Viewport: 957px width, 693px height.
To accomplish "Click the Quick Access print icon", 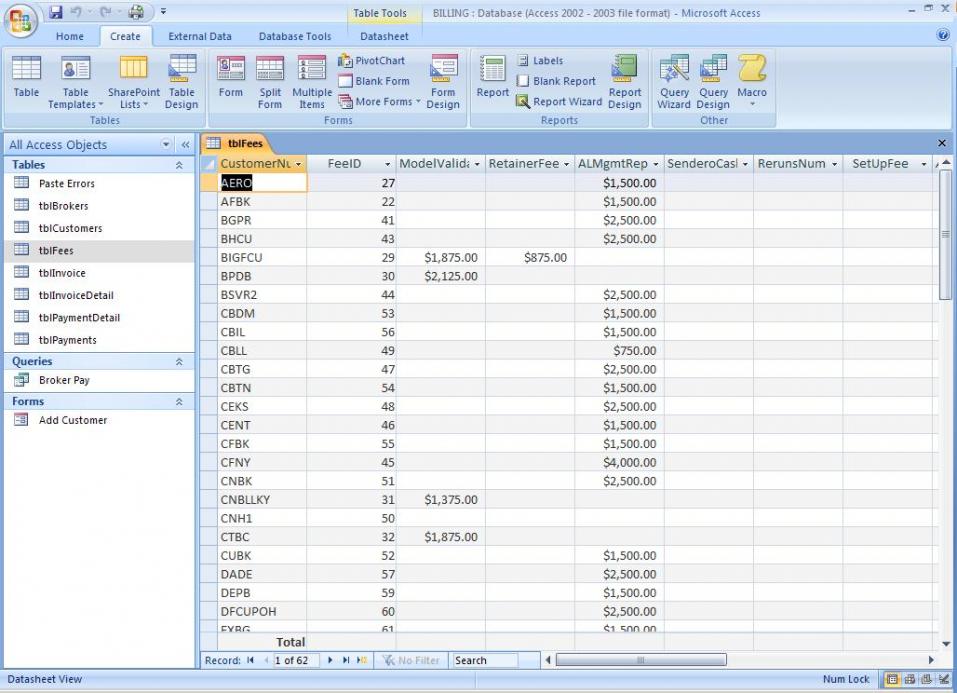I will coord(136,12).
